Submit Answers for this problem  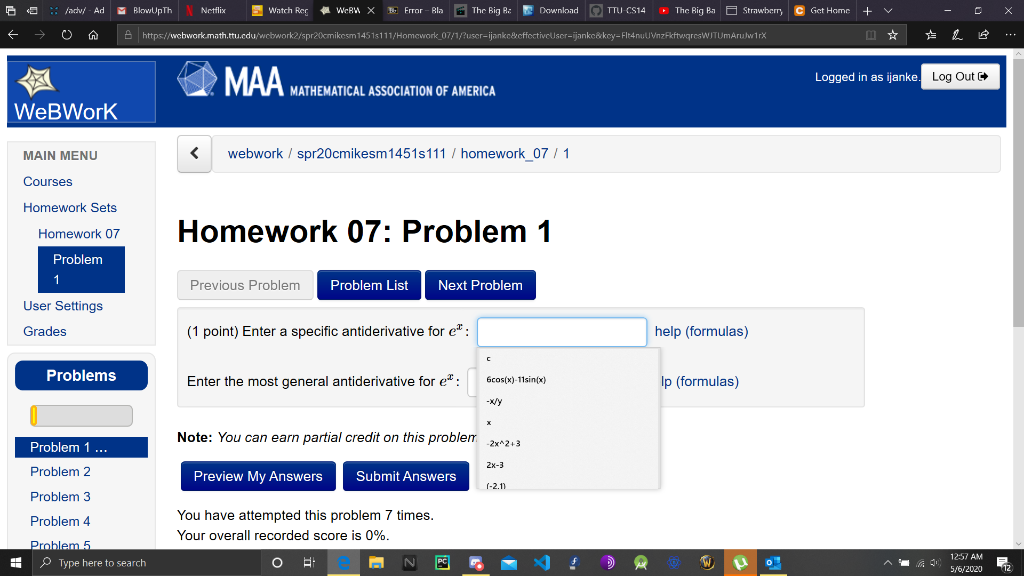coord(406,476)
